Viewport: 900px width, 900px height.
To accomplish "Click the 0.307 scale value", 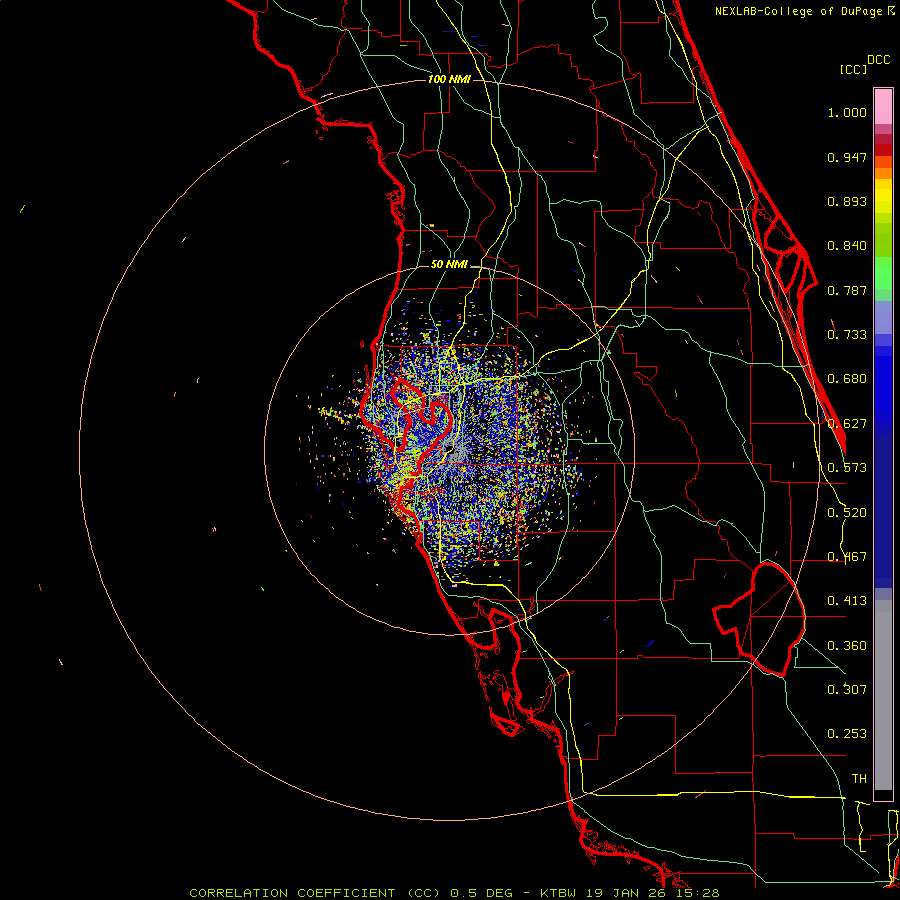I will pos(847,689).
